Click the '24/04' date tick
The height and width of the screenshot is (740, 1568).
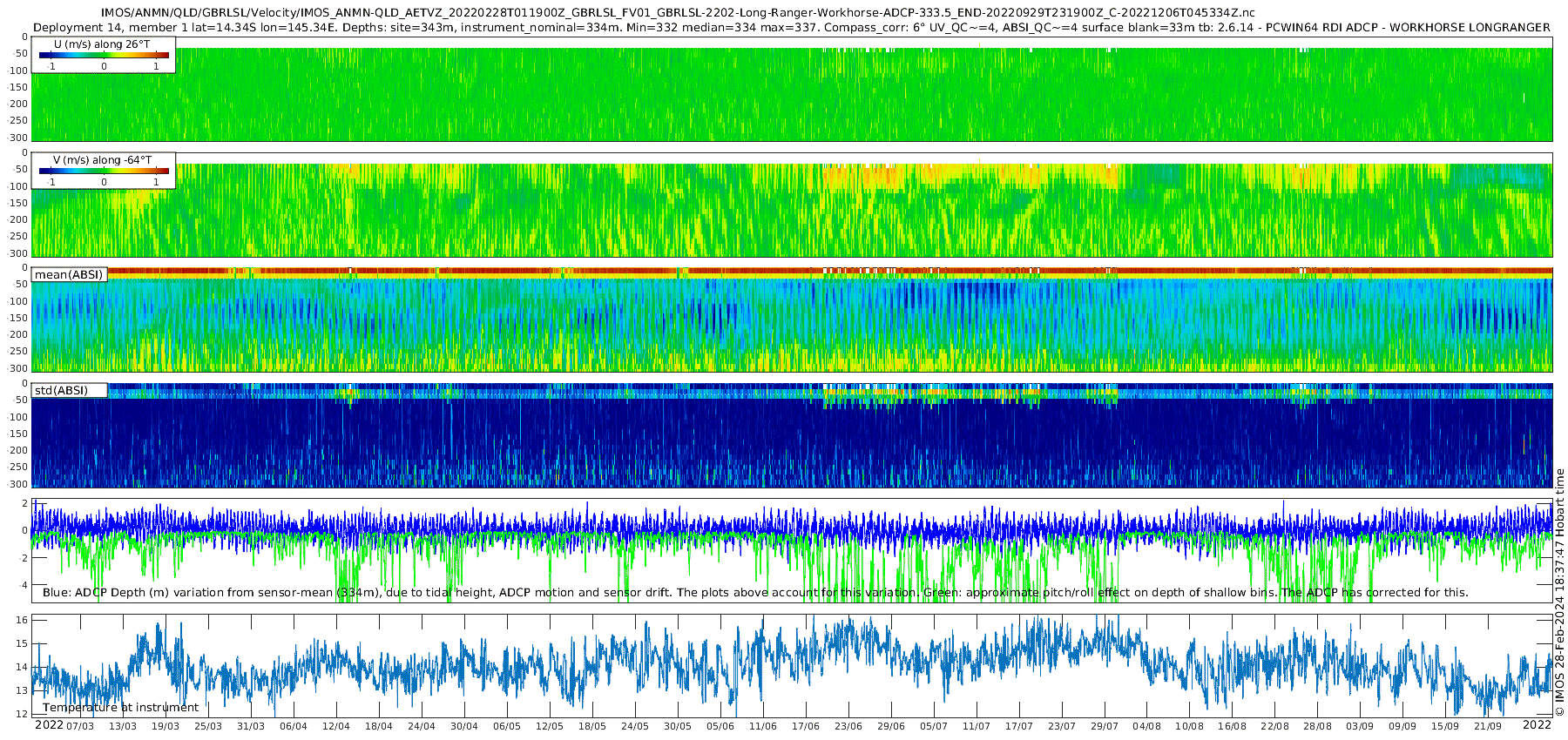(422, 727)
